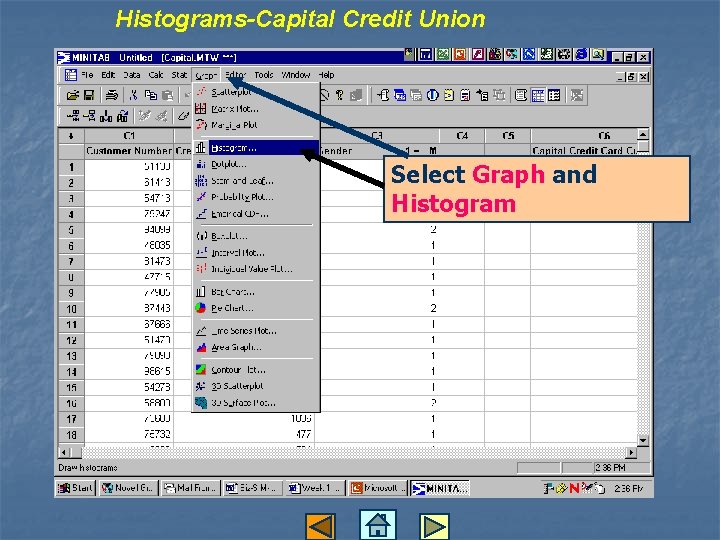Select Dotplot... from the Graph menu
The image size is (720, 540).
point(256,164)
